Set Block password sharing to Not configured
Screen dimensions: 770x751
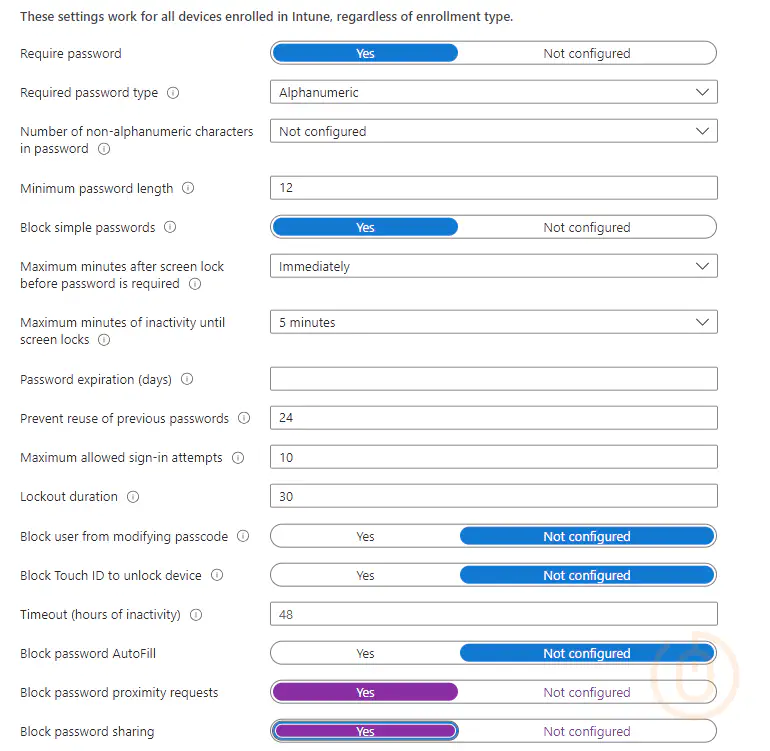587,731
